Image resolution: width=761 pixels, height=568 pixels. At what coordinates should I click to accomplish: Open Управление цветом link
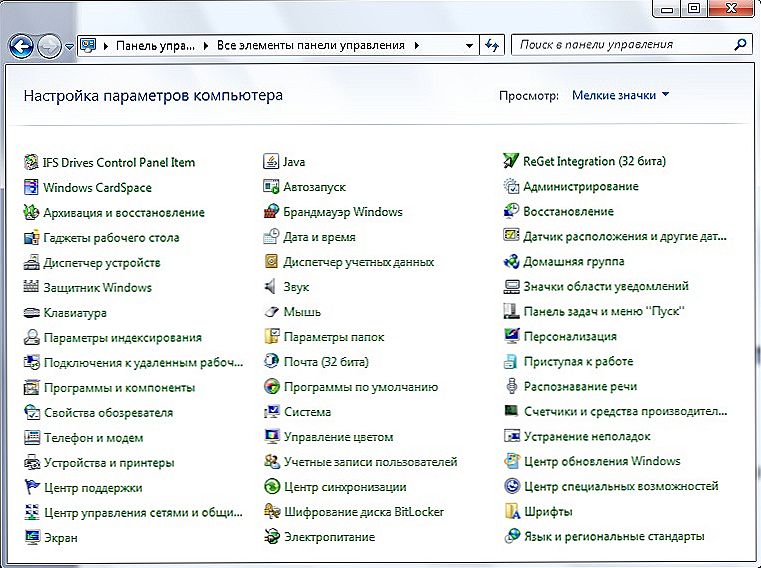pos(338,437)
